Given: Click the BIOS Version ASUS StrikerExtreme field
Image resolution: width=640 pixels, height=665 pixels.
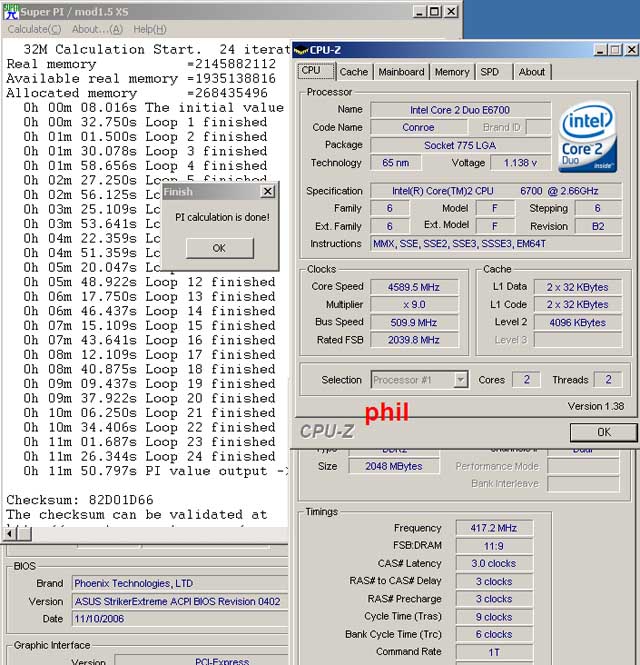Looking at the screenshot, I should [x=180, y=601].
